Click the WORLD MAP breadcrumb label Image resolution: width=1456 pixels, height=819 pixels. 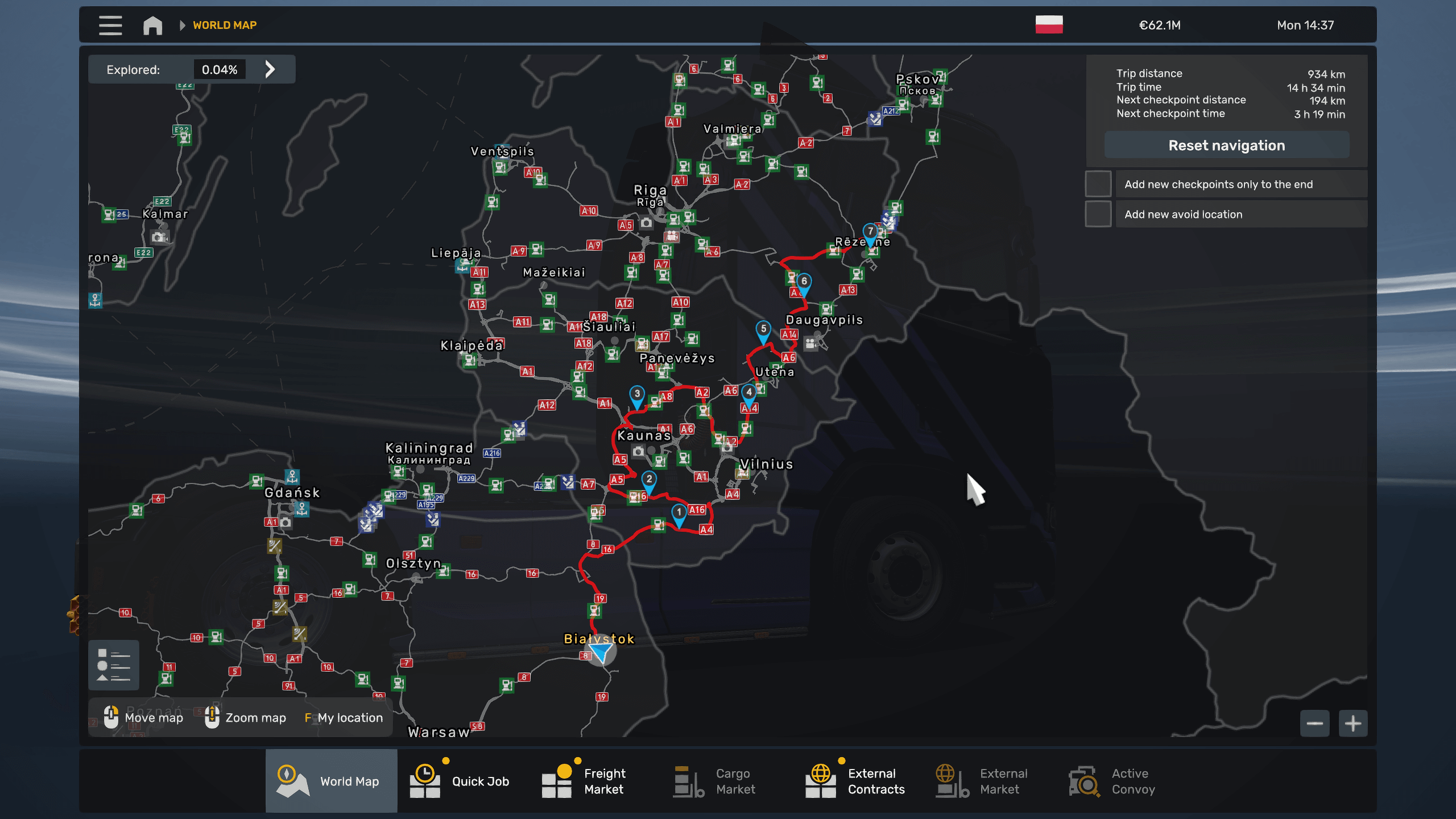(x=225, y=25)
